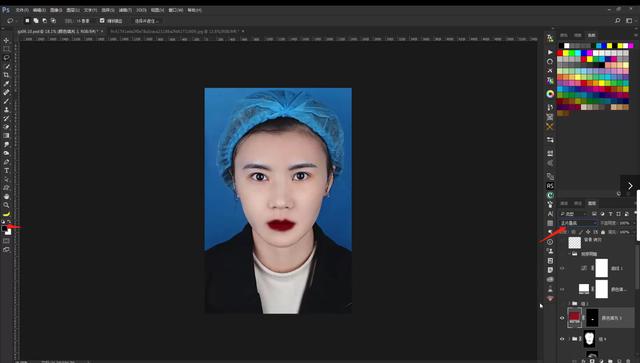Screen dimensions: 640x363
Task: Select the Eraser tool
Action: click(x=6, y=127)
